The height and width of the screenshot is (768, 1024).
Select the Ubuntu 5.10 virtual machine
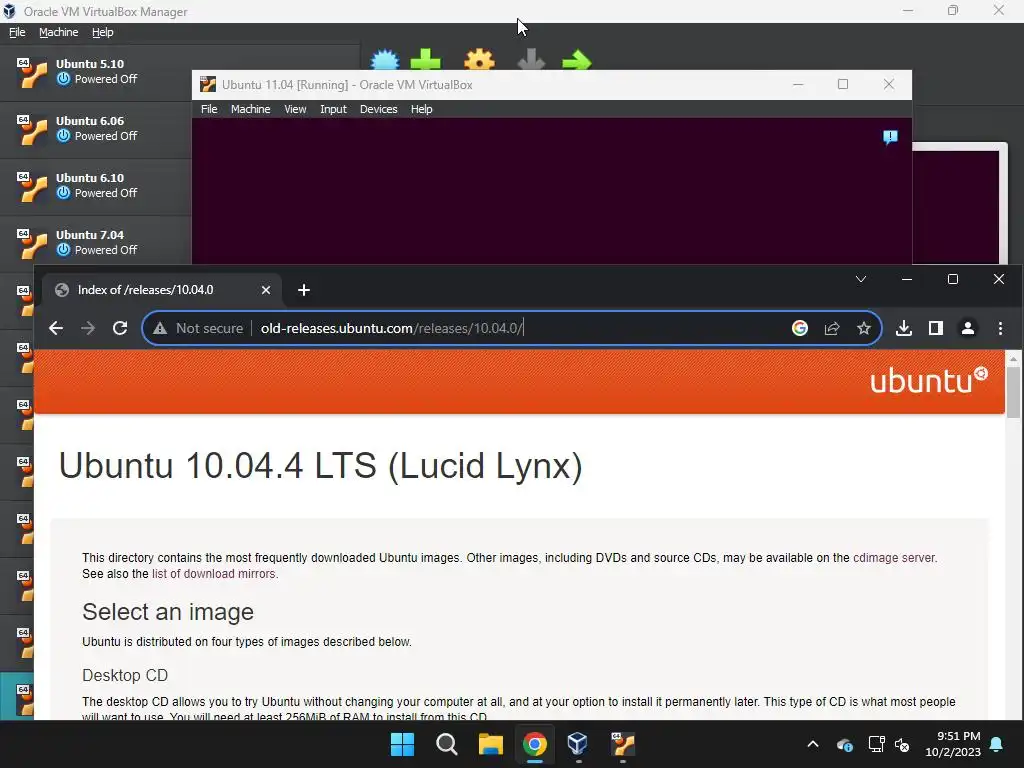coord(96,72)
